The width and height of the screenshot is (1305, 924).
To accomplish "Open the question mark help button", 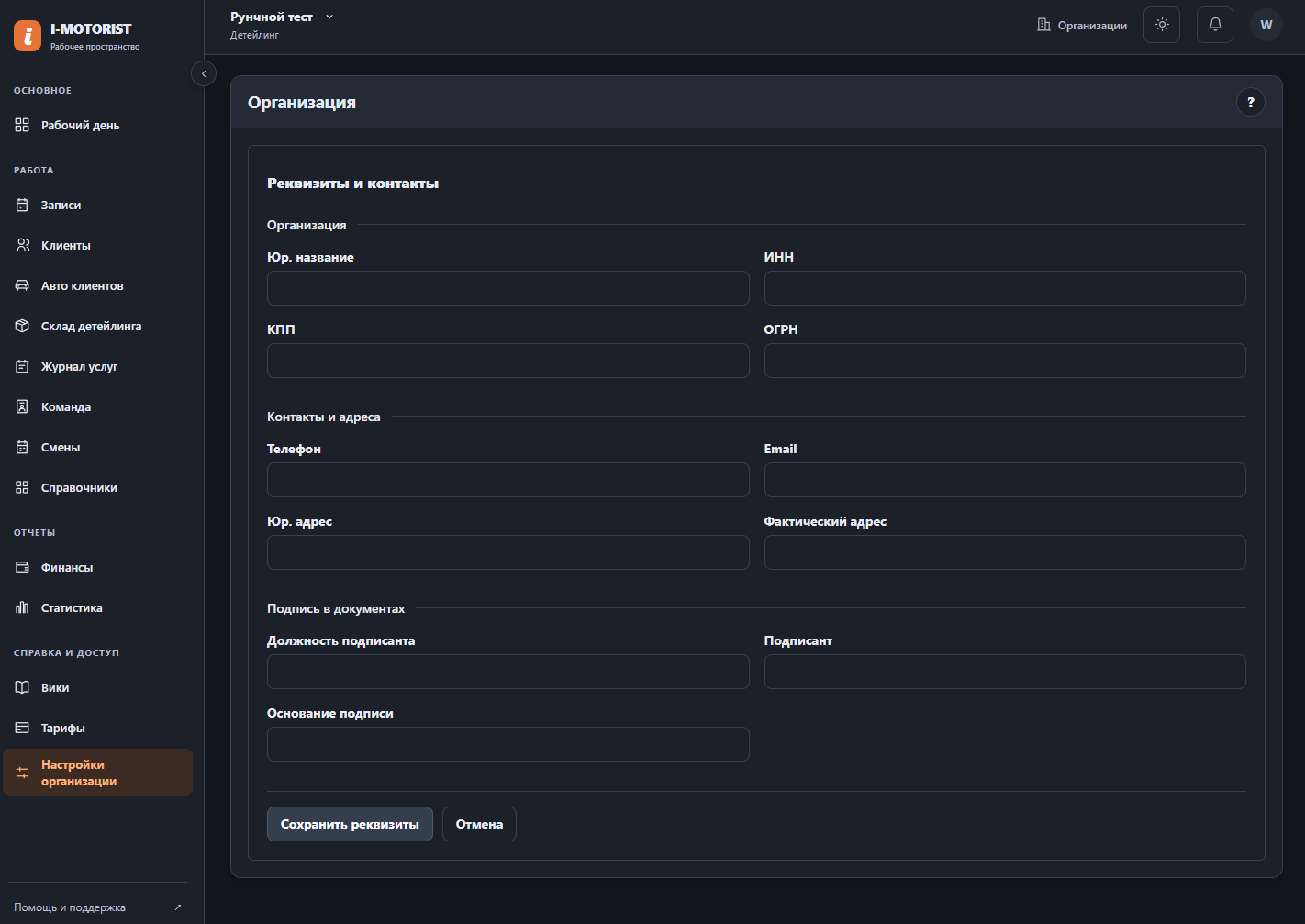I will [1251, 102].
